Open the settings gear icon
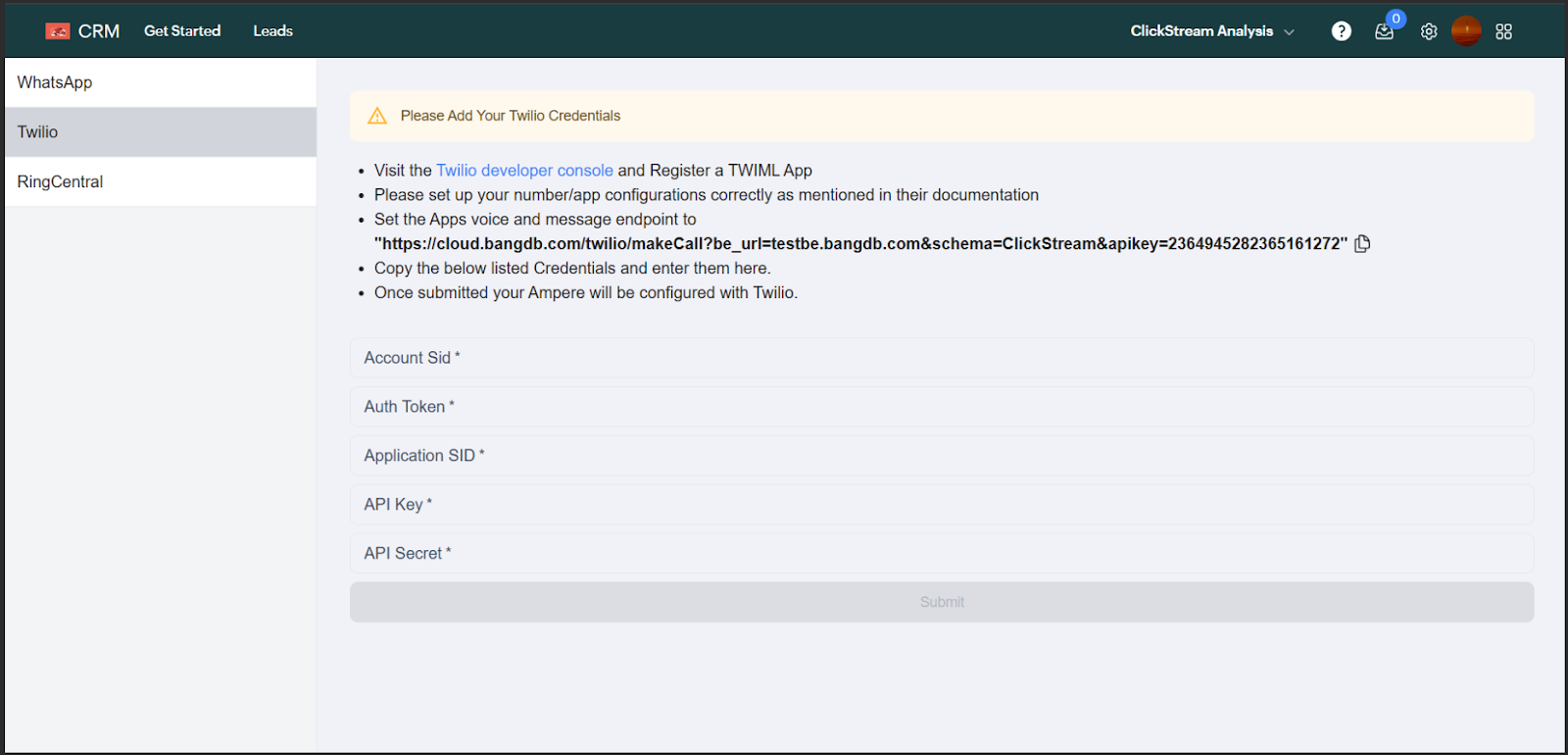This screenshot has height=755, width=1568. (1429, 31)
